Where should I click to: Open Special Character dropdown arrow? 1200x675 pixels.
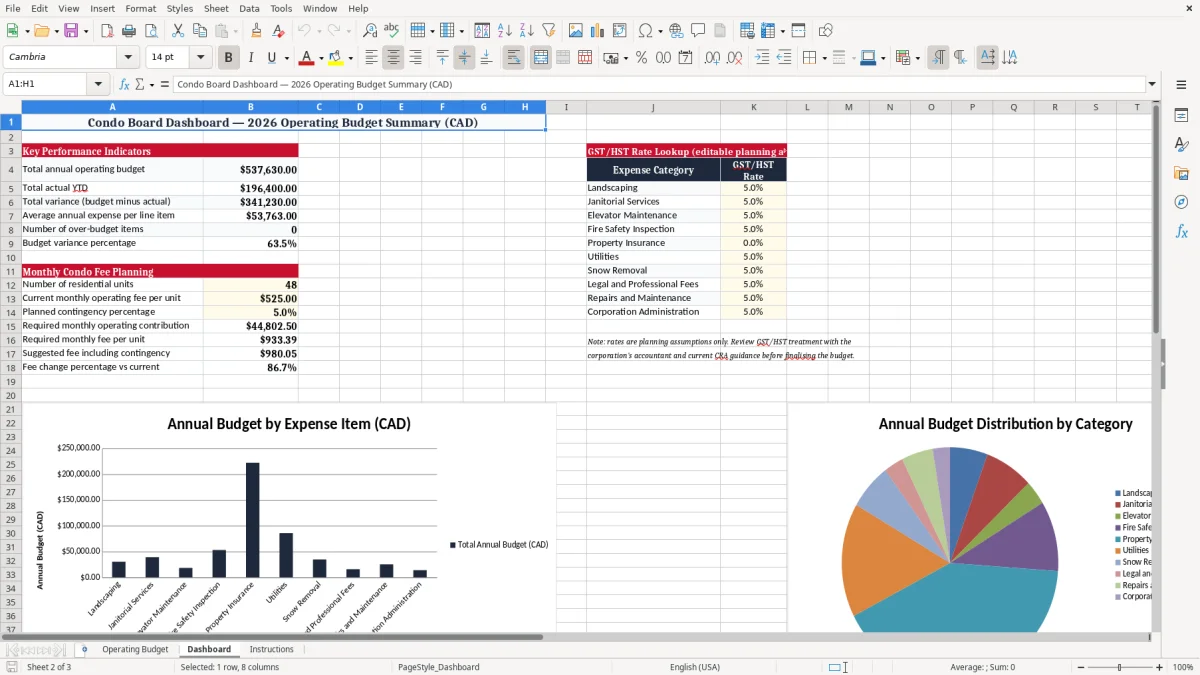pos(660,31)
